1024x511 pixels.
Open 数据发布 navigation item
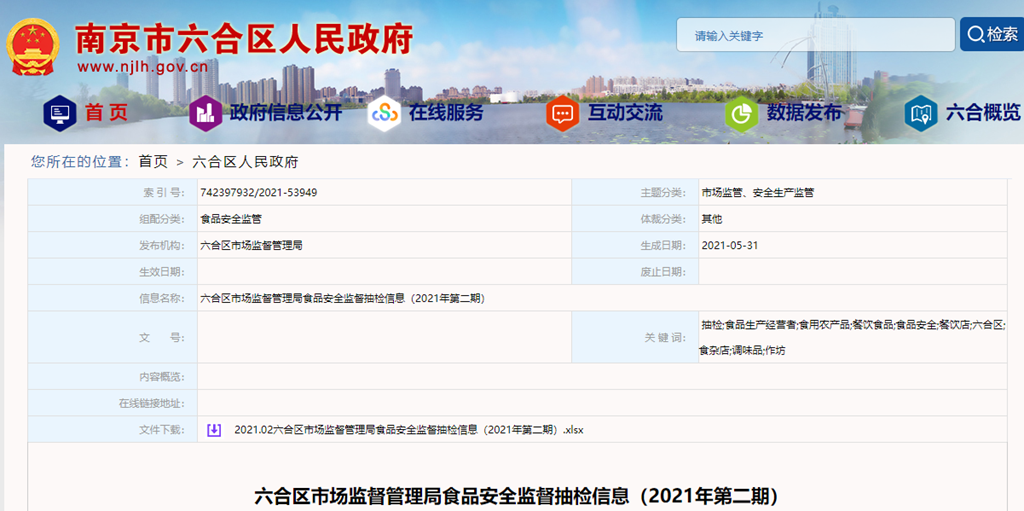(804, 113)
